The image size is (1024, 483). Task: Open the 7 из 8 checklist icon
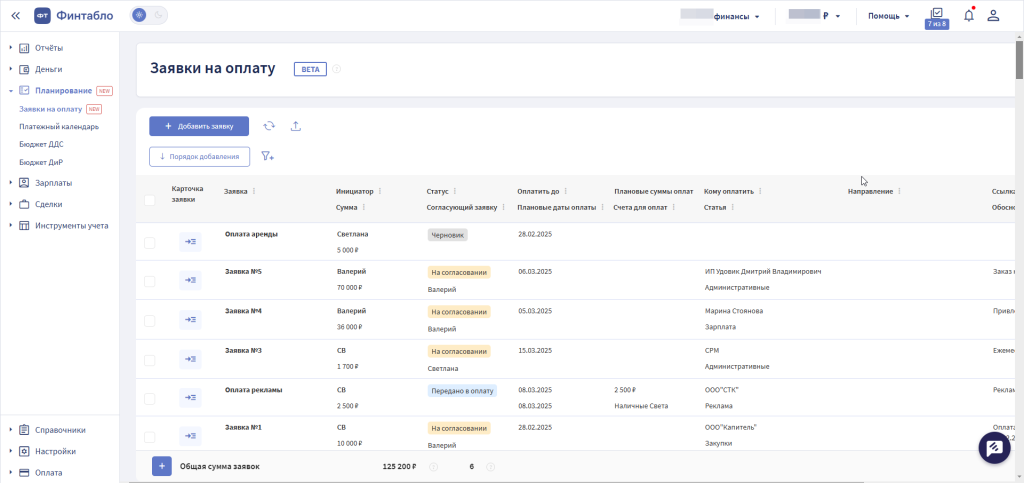point(936,18)
